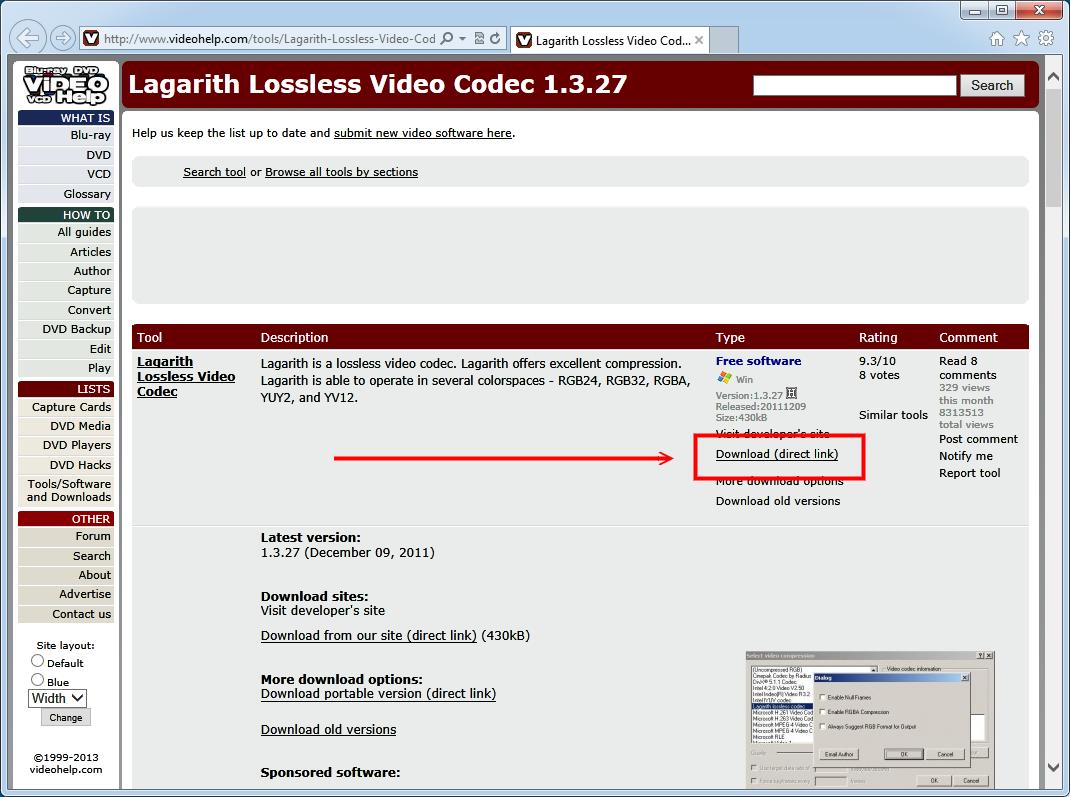Image resolution: width=1070 pixels, height=797 pixels.
Task: Click the VideoHelp logo
Action: click(66, 85)
